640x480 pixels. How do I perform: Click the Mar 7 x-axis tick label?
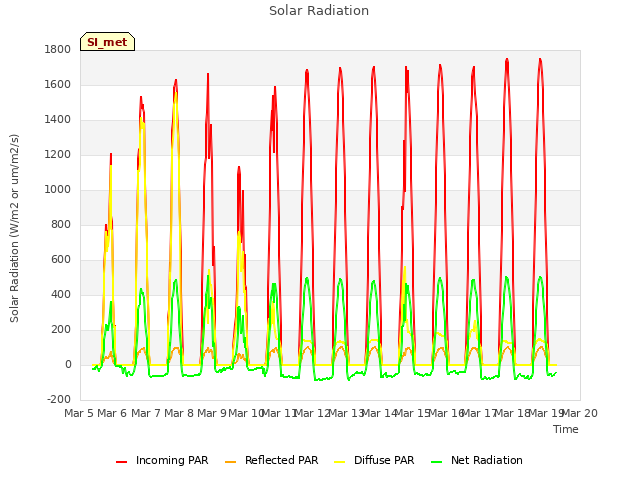146,413
